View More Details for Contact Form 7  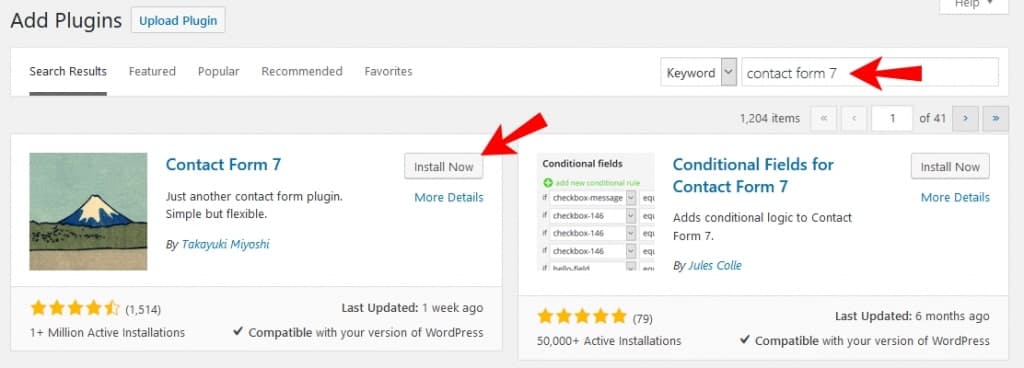[449, 197]
